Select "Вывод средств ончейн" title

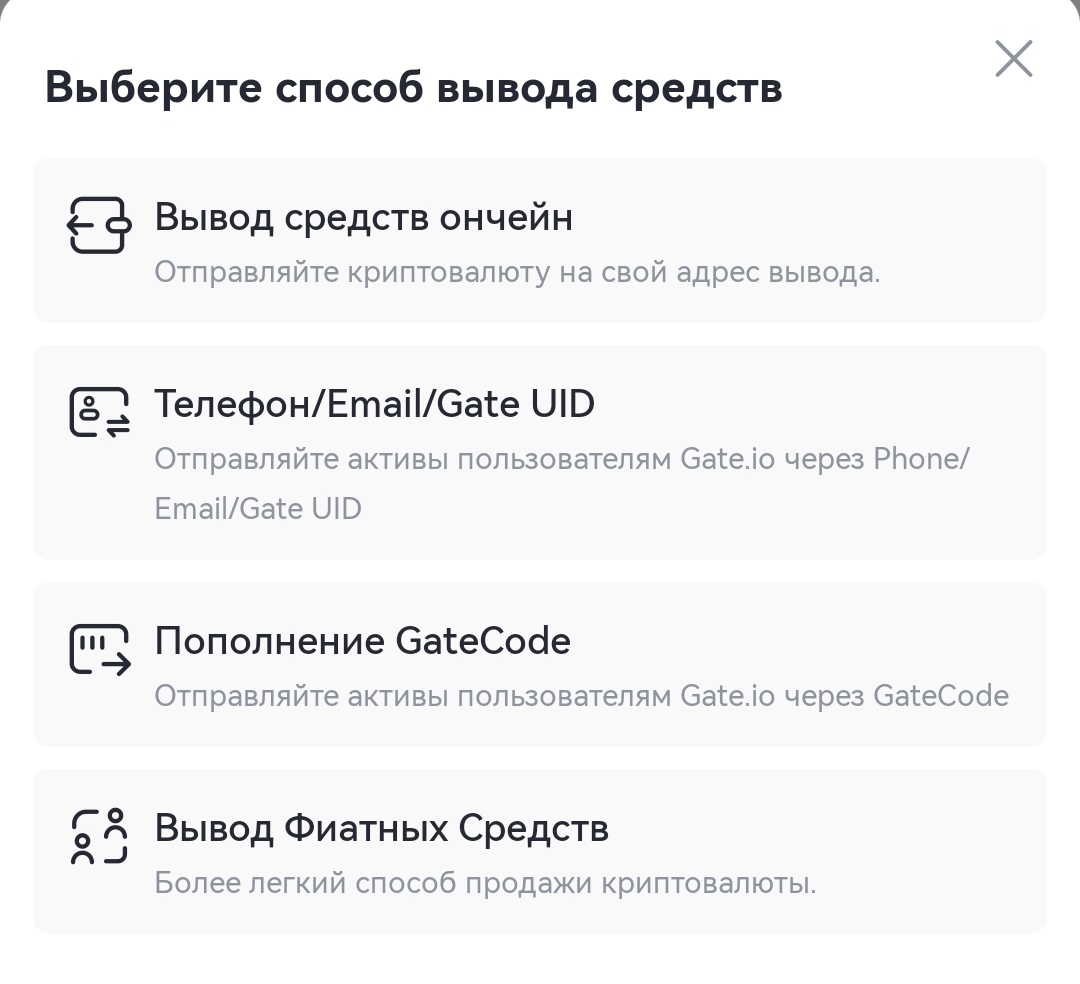tap(363, 217)
